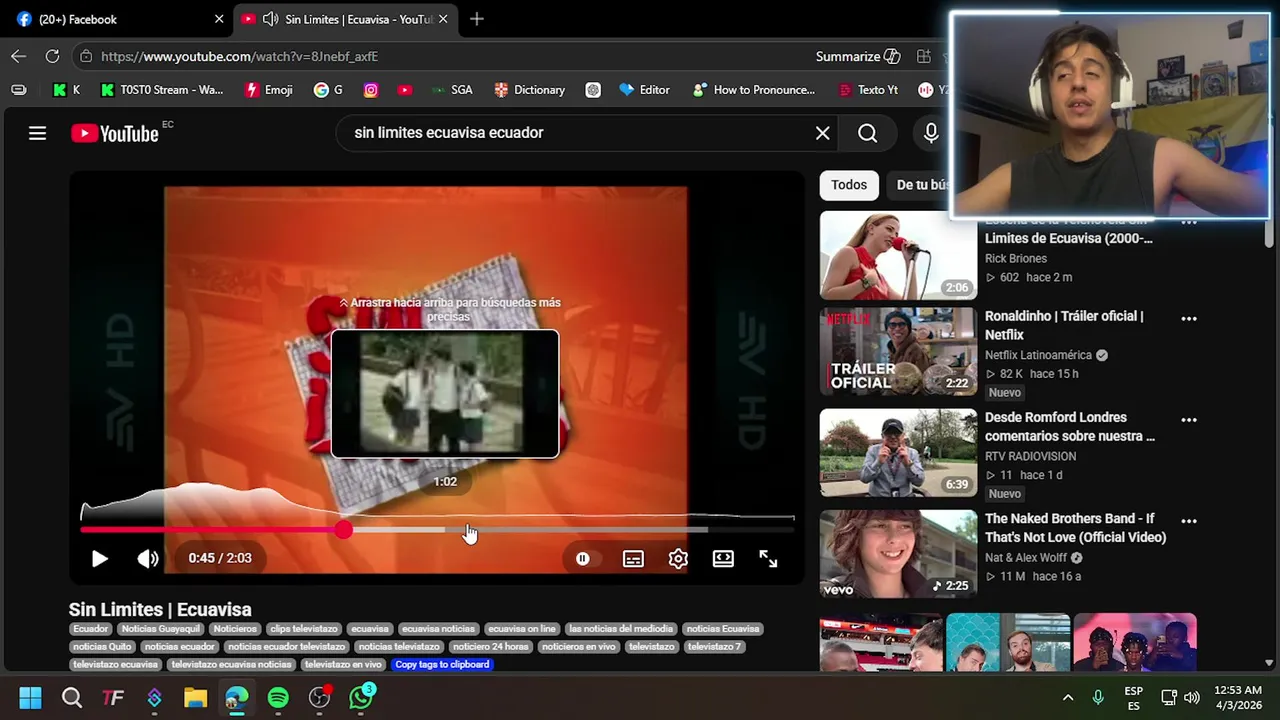Open The Naked Brothers Band video thumbnail
1280x720 pixels.
[x=898, y=553]
